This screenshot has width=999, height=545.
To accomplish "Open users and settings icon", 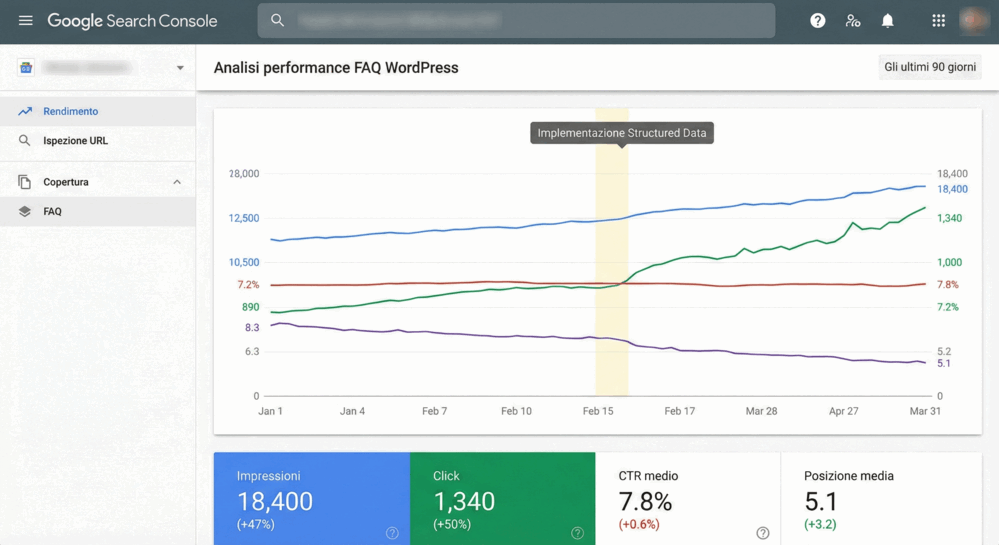I will click(x=852, y=21).
